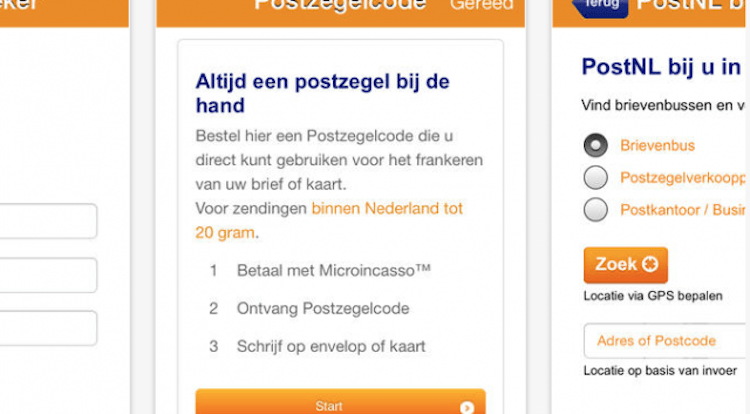The width and height of the screenshot is (750, 414).
Task: Click the arrow icon on Start button
Action: [466, 407]
